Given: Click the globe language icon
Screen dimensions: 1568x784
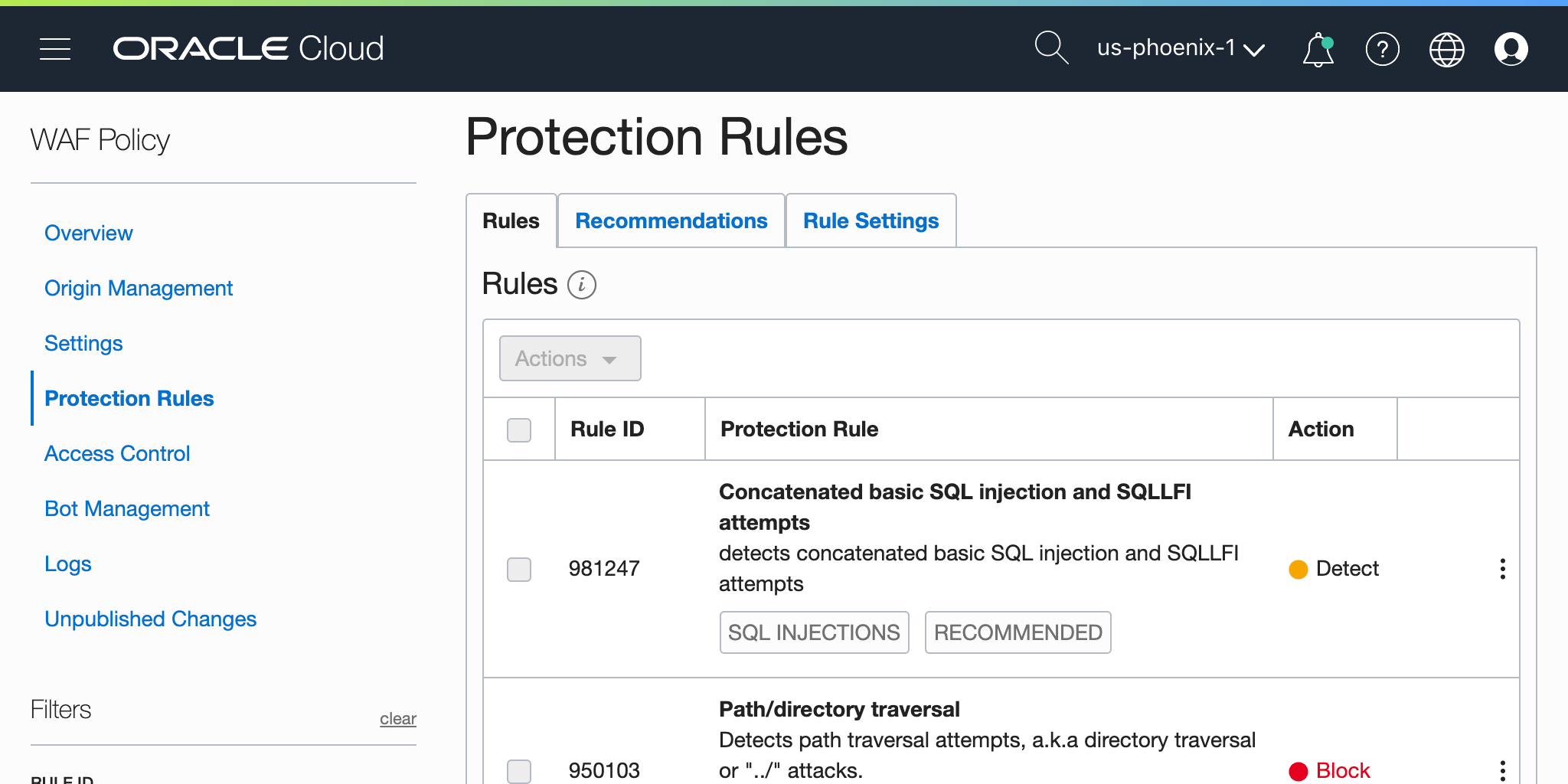Looking at the screenshot, I should pos(1446,50).
